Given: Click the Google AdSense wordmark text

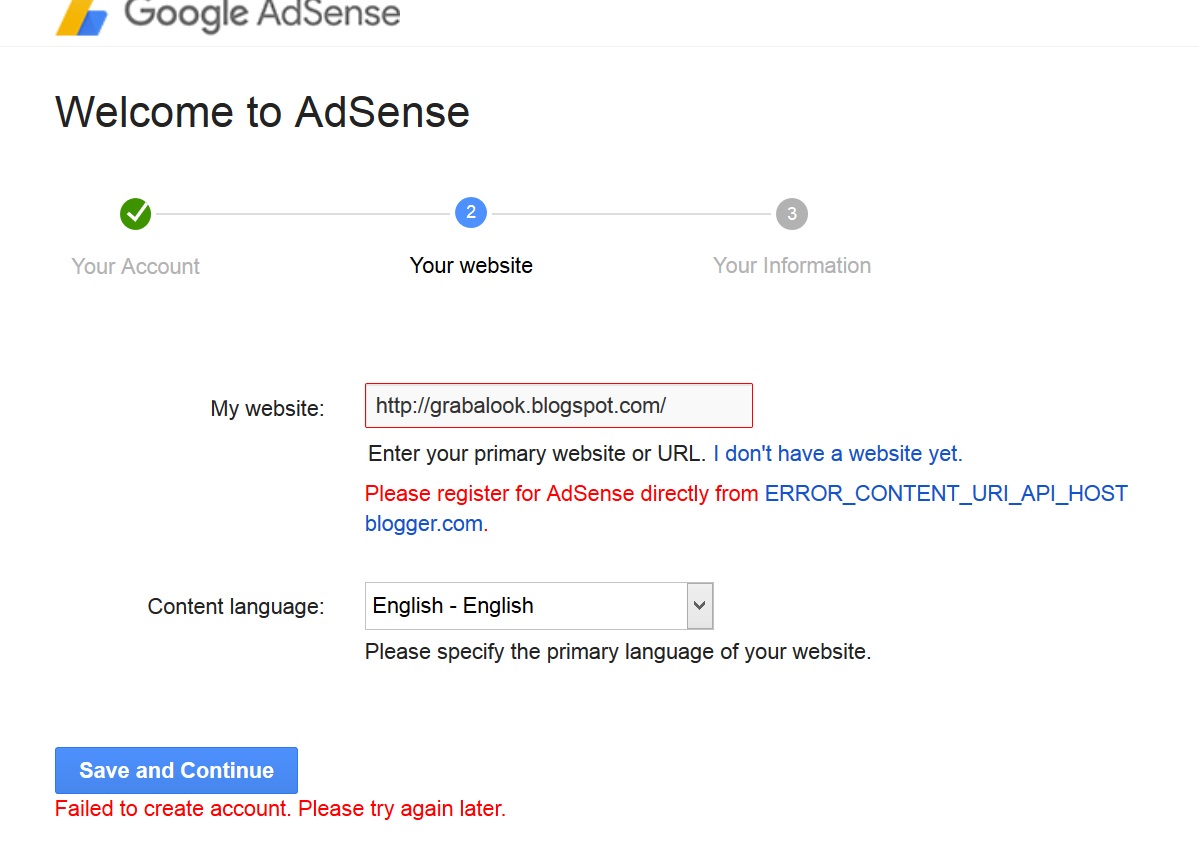Looking at the screenshot, I should [262, 15].
